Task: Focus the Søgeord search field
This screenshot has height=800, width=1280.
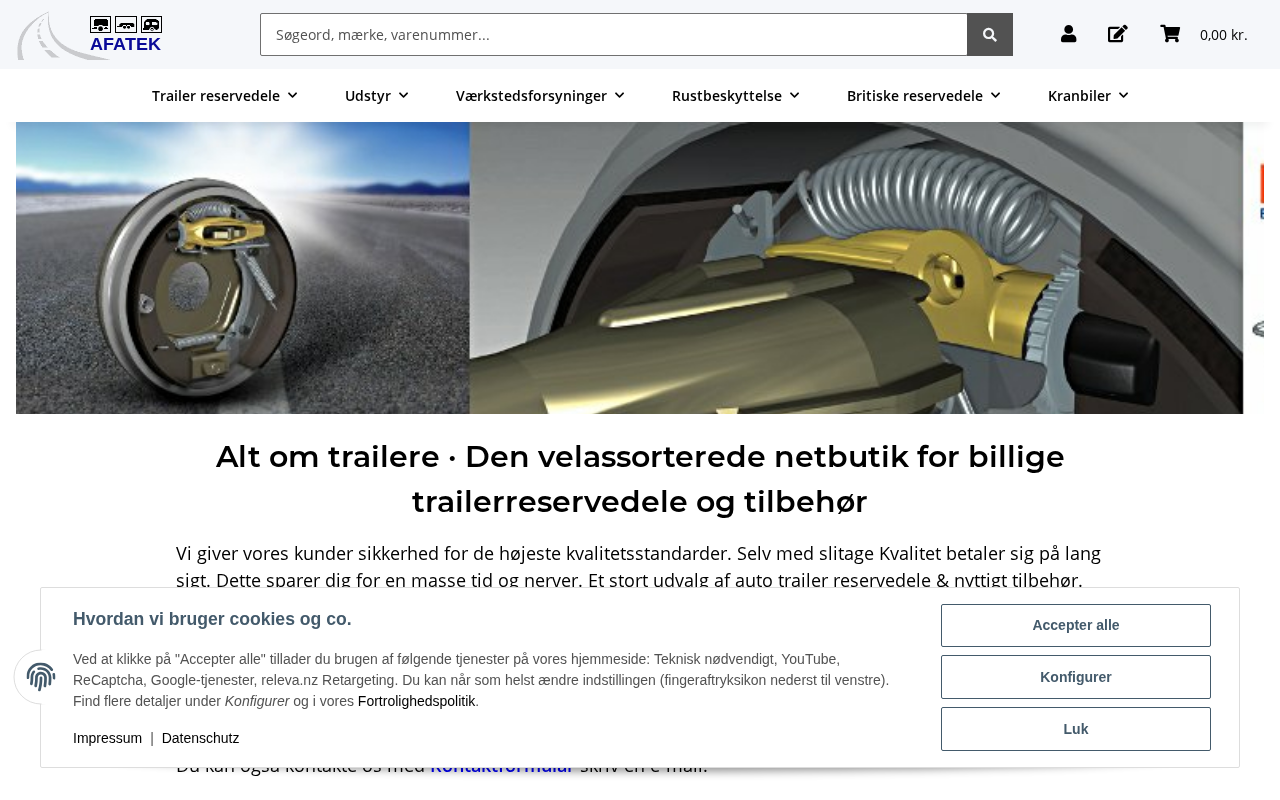Action: tap(614, 35)
